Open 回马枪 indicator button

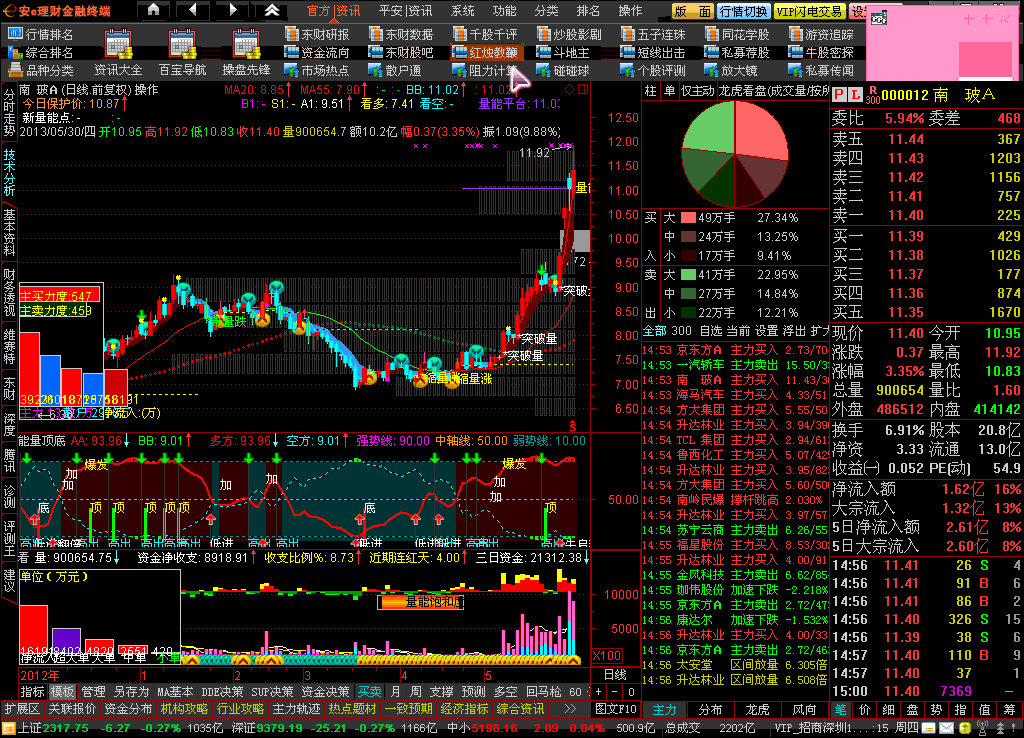pyautogui.click(x=543, y=692)
